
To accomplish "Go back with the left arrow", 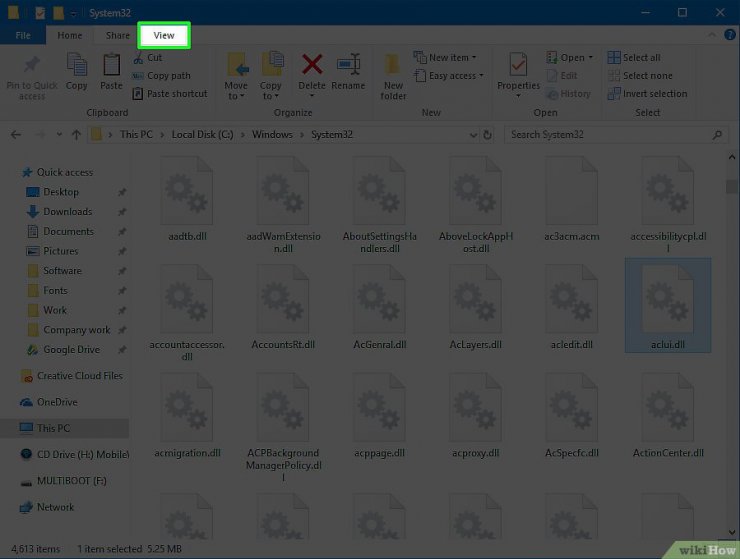I will pyautogui.click(x=16, y=135).
